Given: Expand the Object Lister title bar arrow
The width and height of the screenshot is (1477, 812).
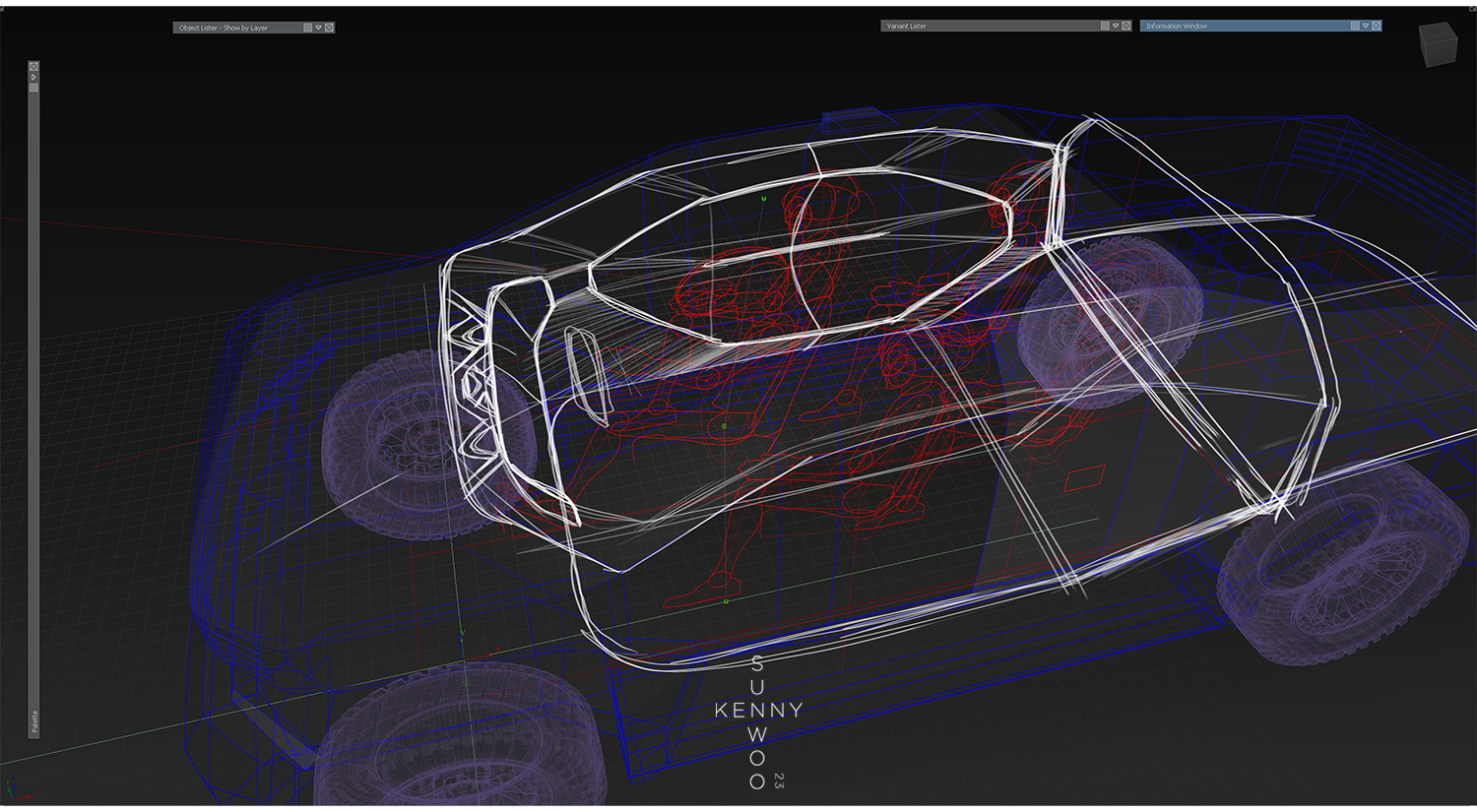Looking at the screenshot, I should [x=318, y=28].
